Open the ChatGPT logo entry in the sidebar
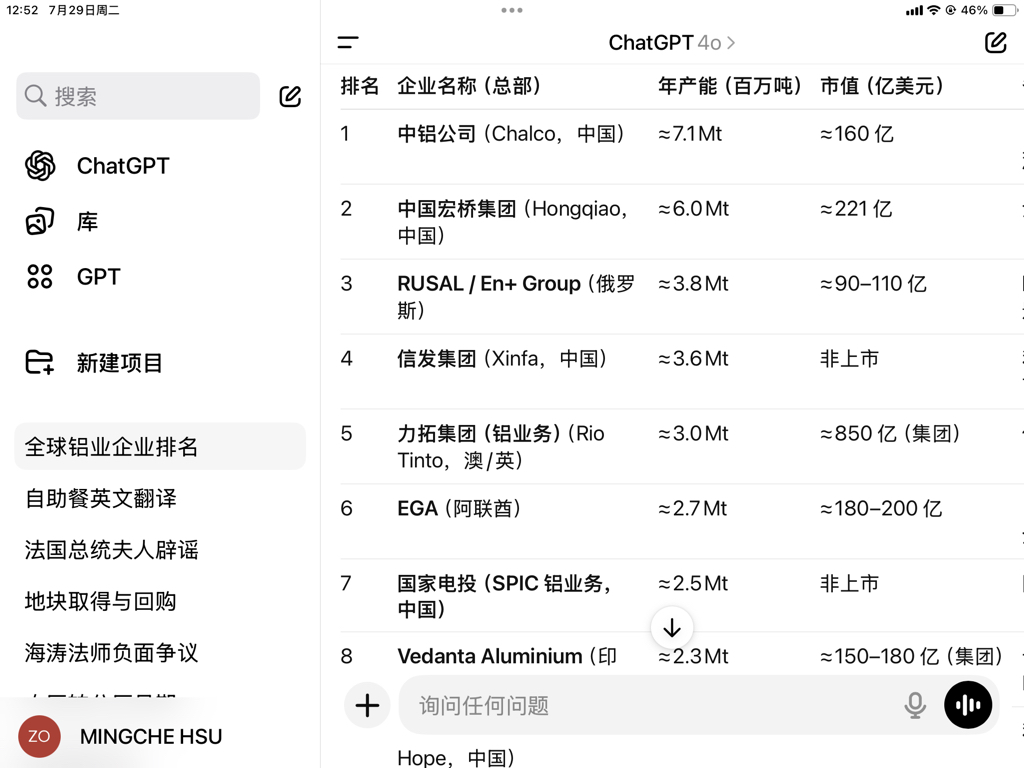This screenshot has height=768, width=1024. (x=40, y=165)
